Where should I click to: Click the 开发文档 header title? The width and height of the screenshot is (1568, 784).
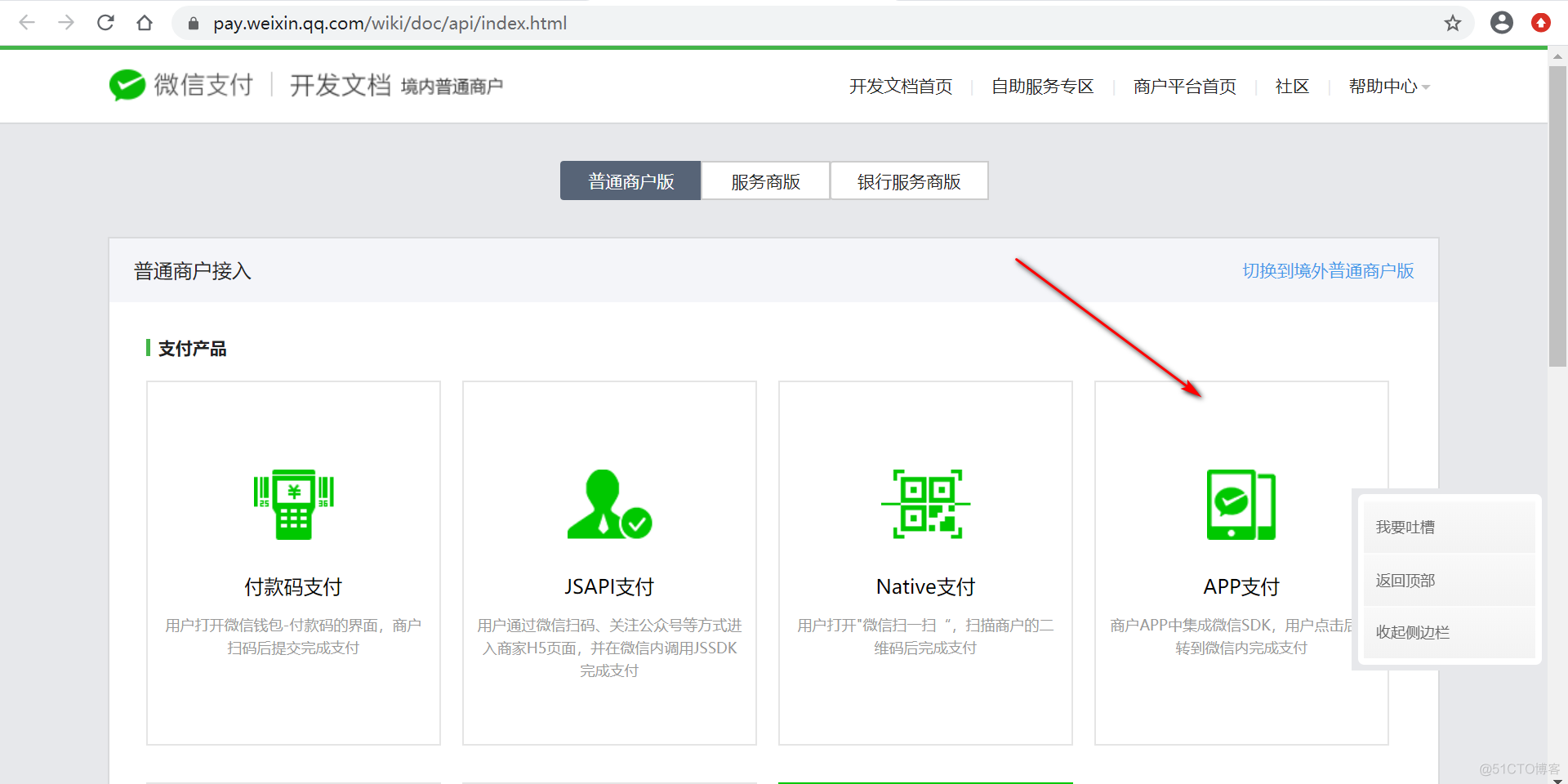[341, 85]
